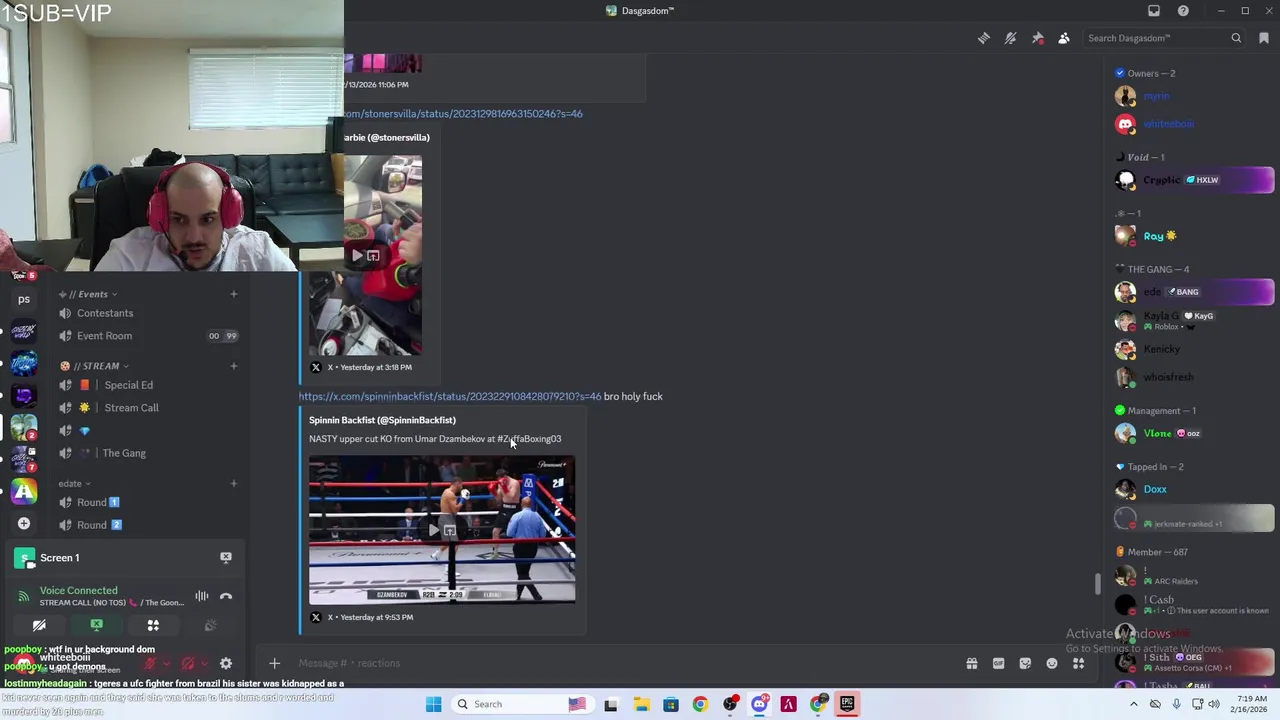
Task: Open Doxx member profile
Action: pyautogui.click(x=1155, y=489)
